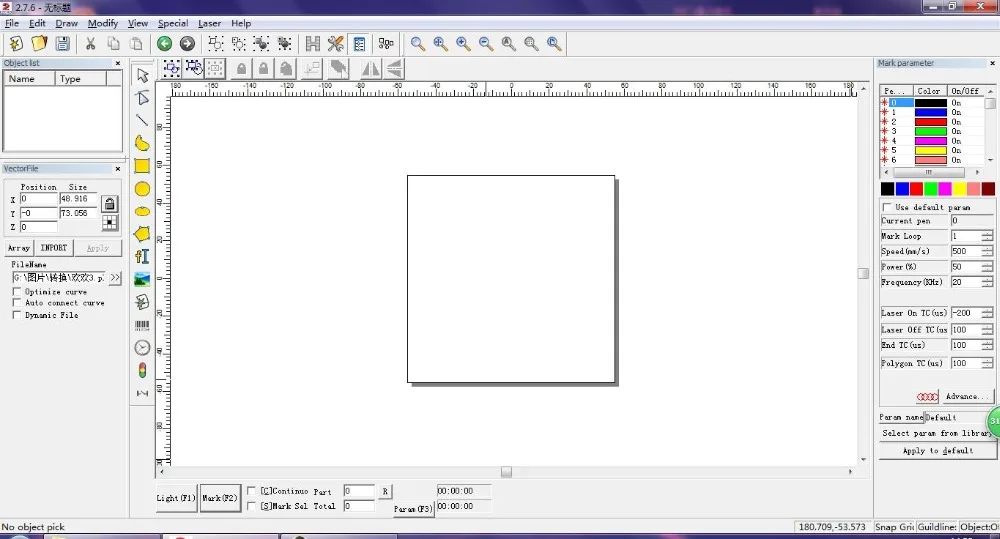Click the Array button

tap(18, 247)
